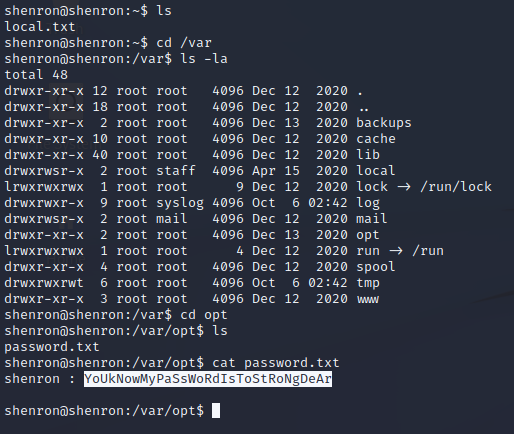The image size is (514, 434).
Task: Click the highlighted password string
Action: pyautogui.click(x=208, y=379)
